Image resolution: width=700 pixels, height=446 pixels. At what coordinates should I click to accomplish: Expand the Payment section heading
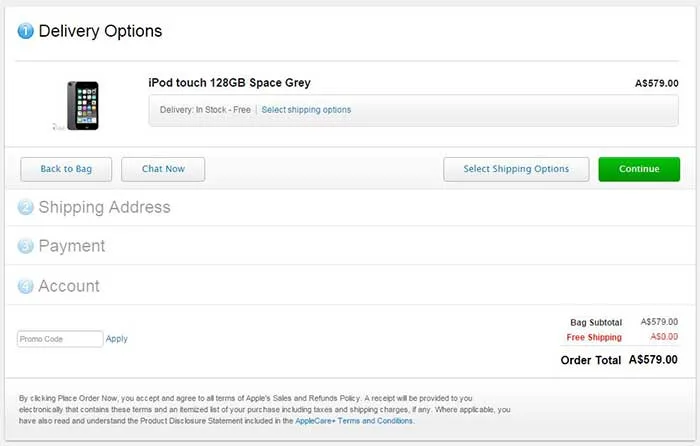point(71,246)
